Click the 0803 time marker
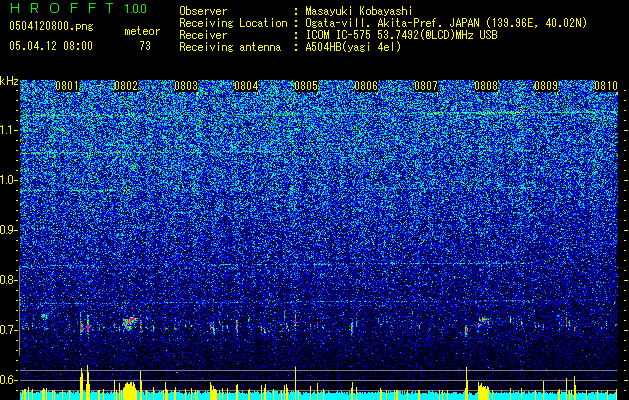The height and width of the screenshot is (400, 629). click(186, 86)
